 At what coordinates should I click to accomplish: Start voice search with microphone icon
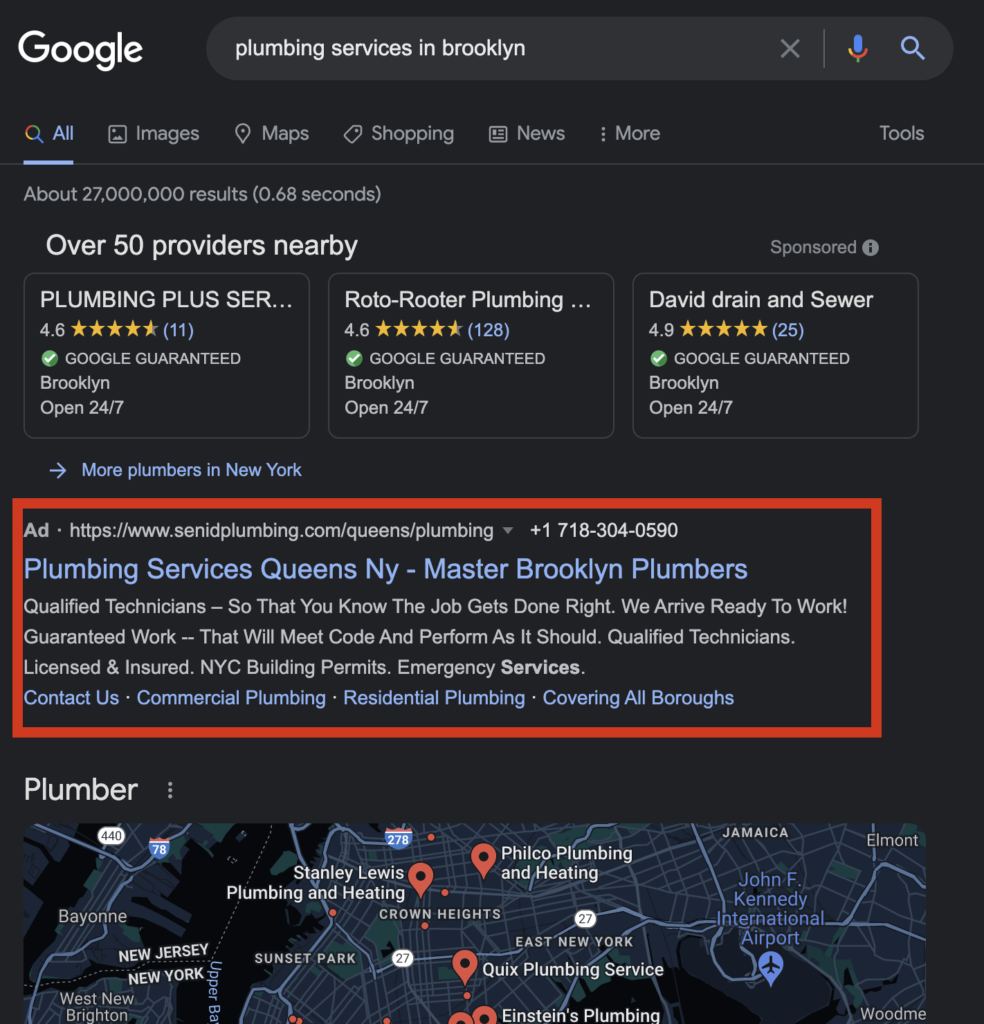click(x=857, y=48)
